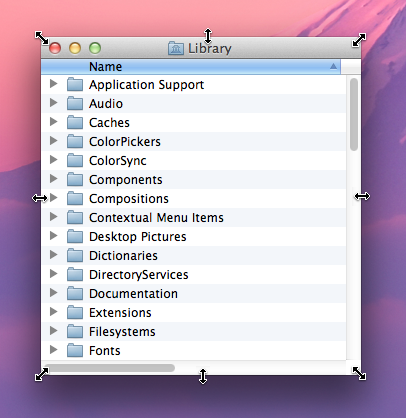
Task: Click the horizontal scrollbar thumb
Action: [109, 368]
